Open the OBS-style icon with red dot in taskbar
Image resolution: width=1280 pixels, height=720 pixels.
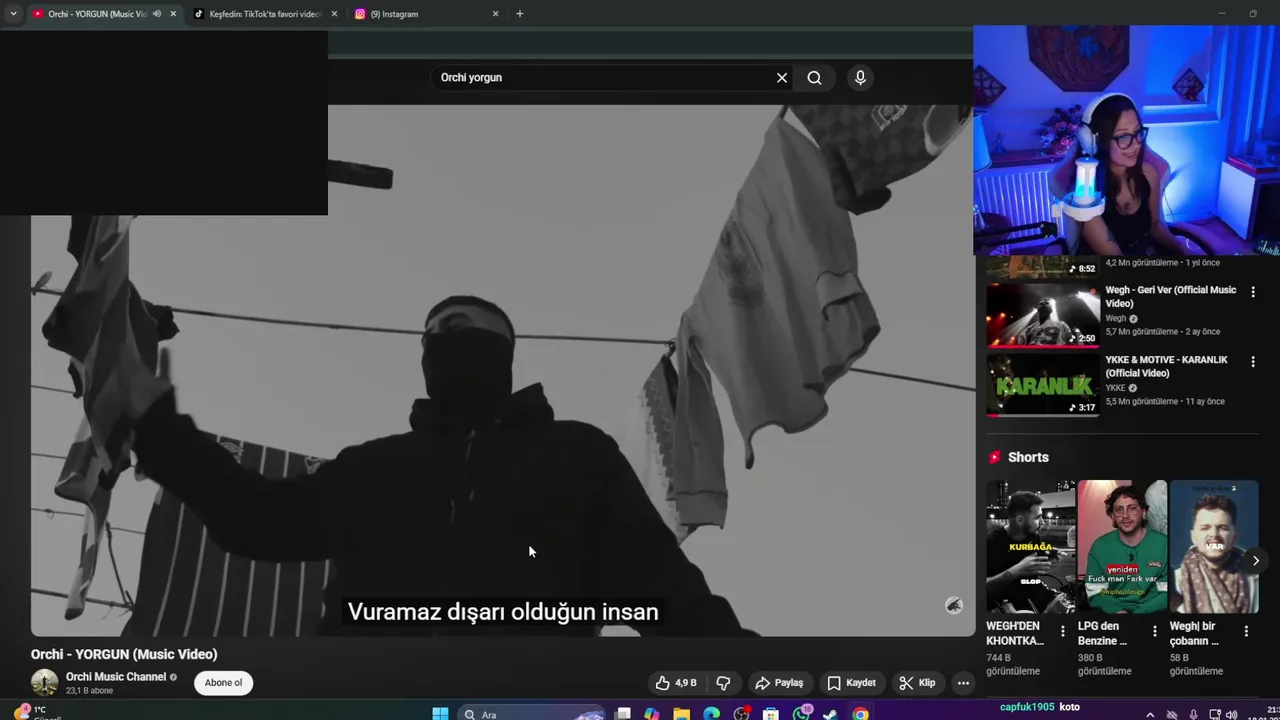tap(741, 713)
